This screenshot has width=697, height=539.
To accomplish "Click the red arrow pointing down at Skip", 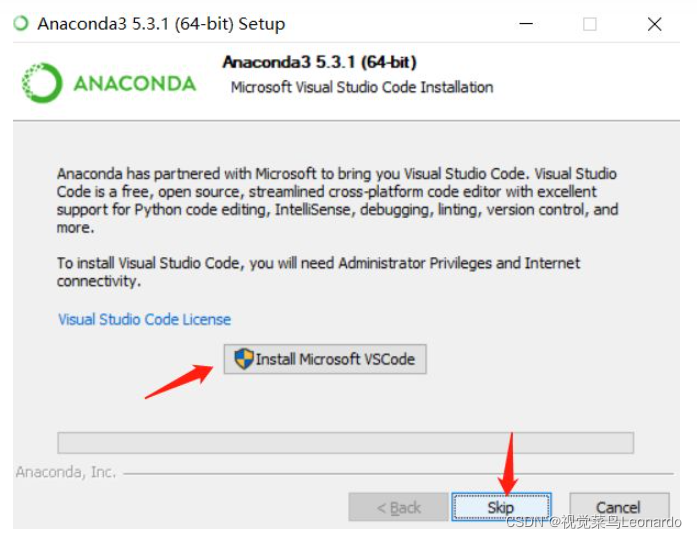I will (508, 463).
